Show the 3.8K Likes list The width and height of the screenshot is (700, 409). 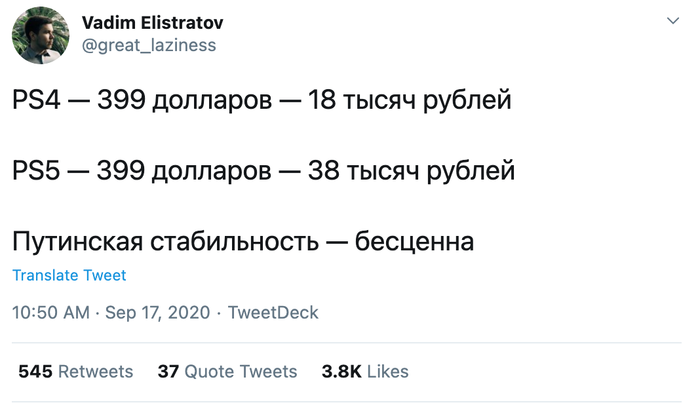coord(364,371)
